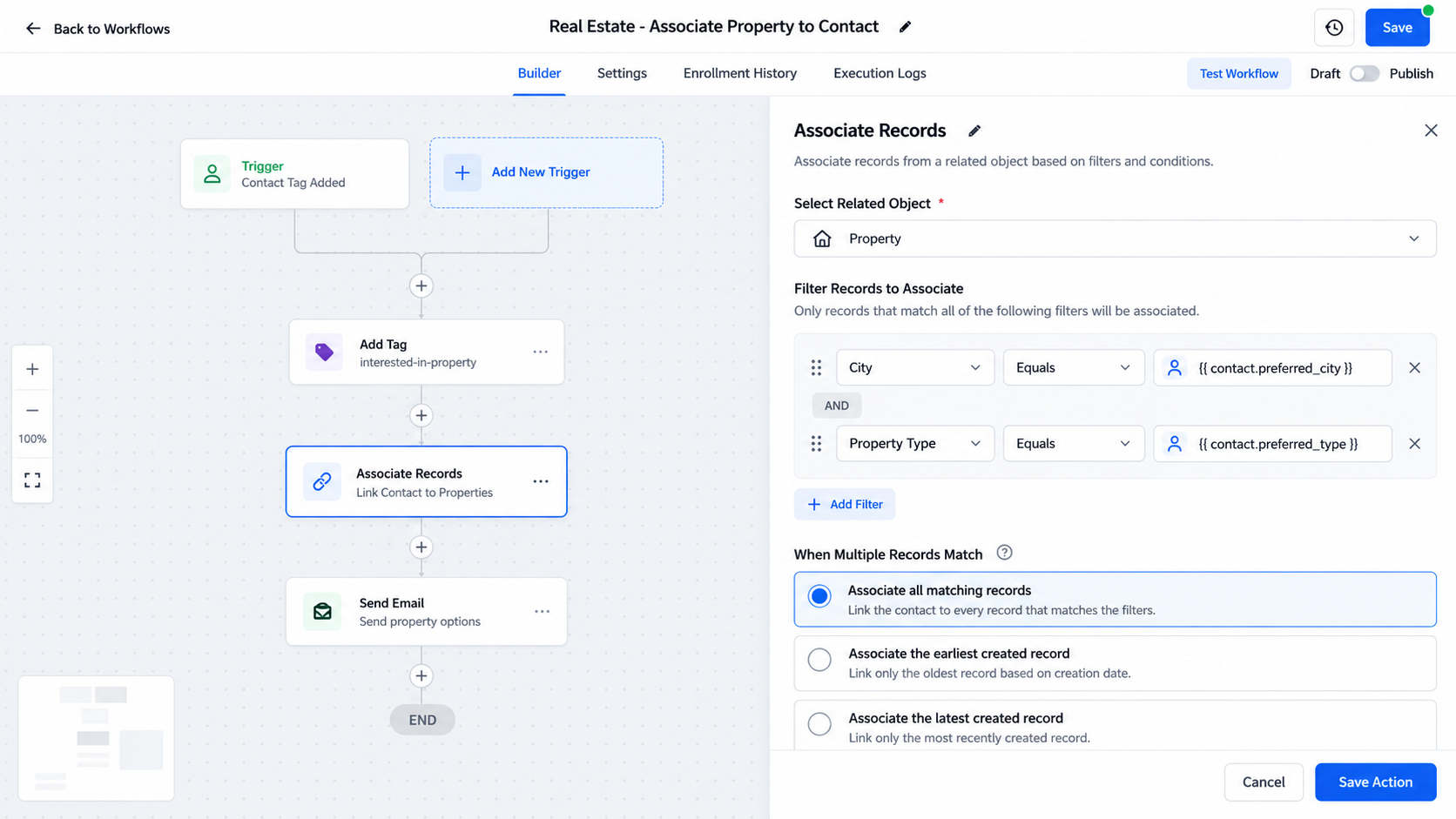Open Property Type field dropdown

[915, 444]
